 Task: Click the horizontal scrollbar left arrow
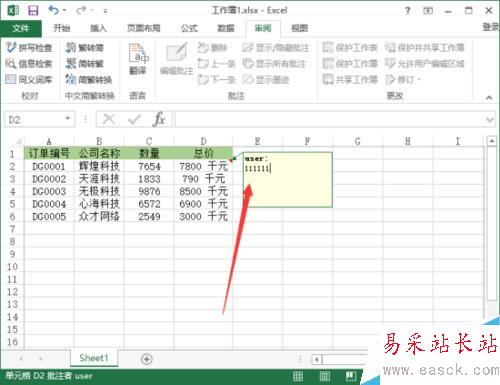click(317, 359)
